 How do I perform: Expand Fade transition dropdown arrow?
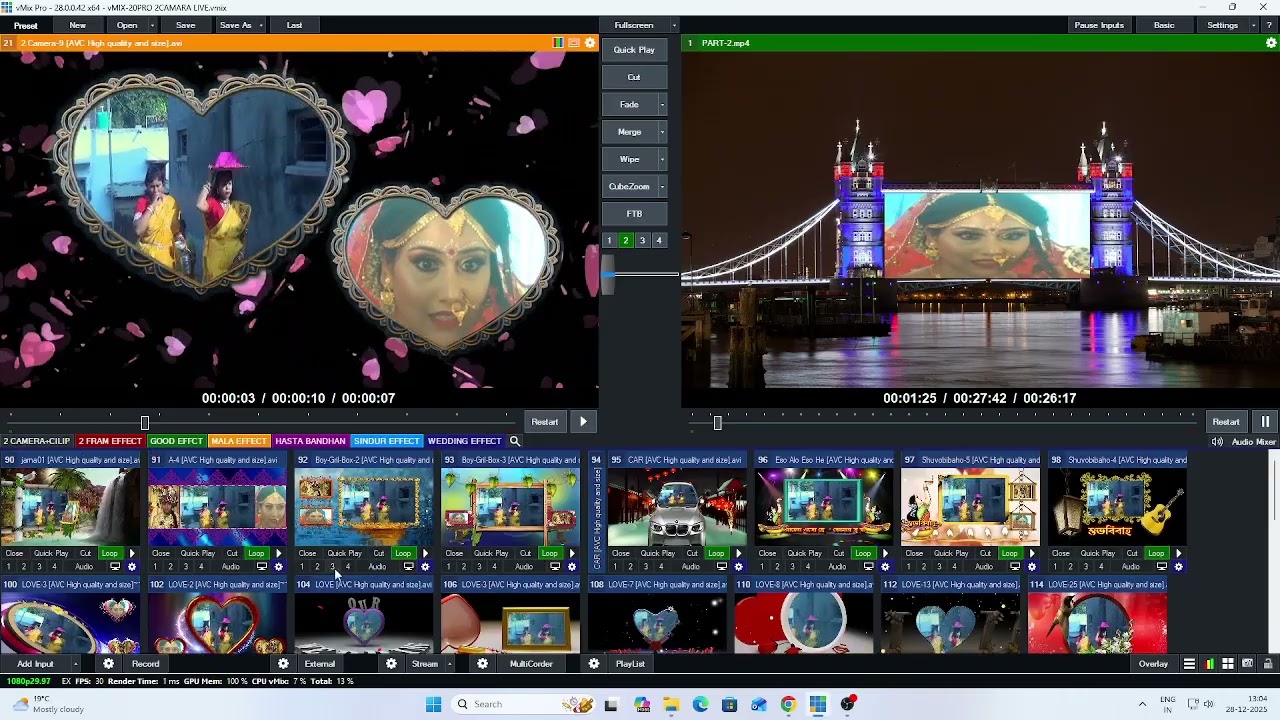click(x=662, y=105)
